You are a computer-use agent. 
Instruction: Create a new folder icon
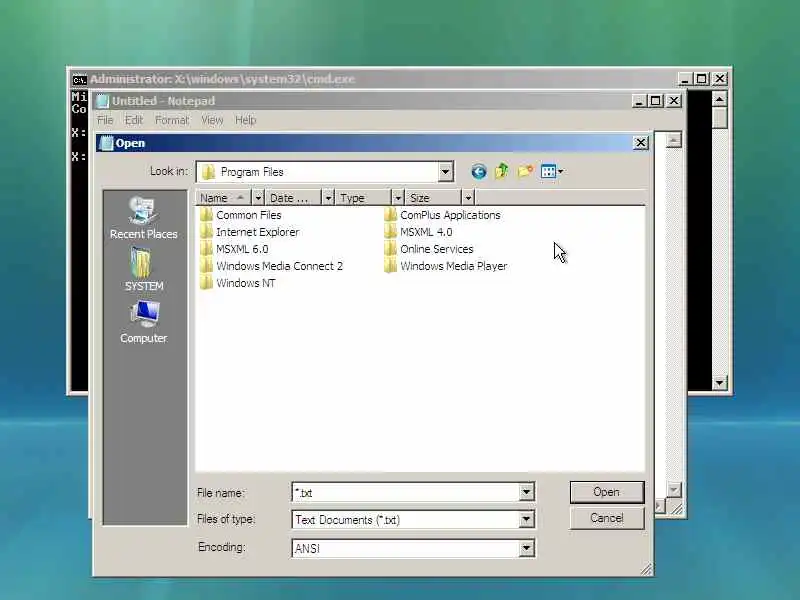[525, 171]
